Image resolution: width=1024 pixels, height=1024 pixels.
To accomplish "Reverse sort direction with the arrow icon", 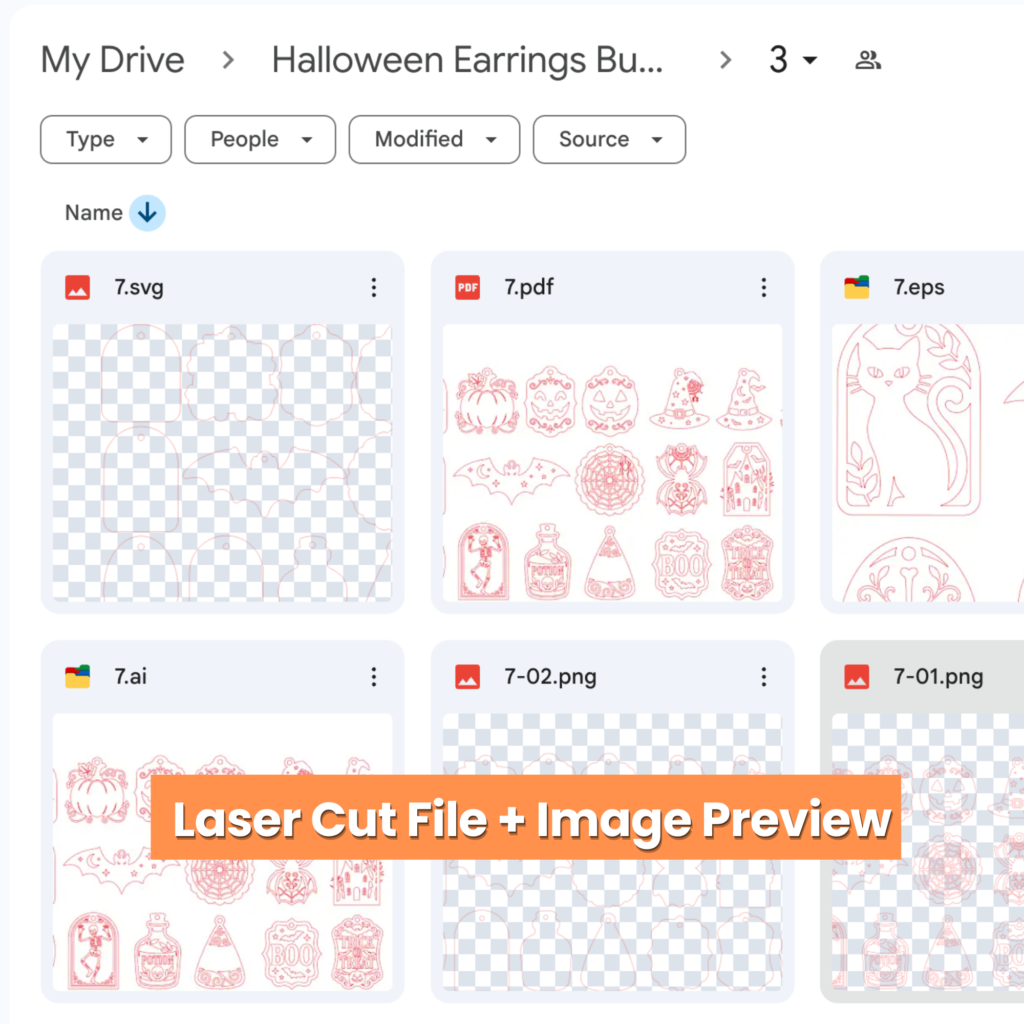I will (x=147, y=213).
